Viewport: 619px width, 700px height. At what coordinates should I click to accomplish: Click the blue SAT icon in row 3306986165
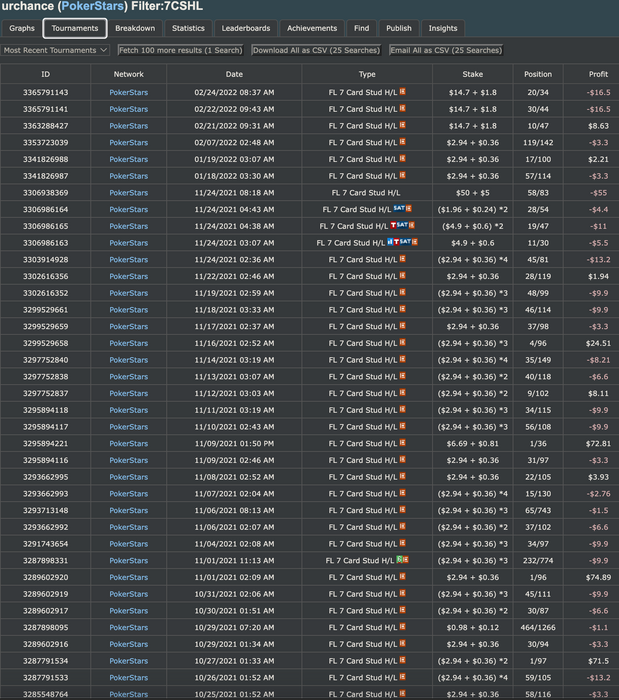coord(402,225)
